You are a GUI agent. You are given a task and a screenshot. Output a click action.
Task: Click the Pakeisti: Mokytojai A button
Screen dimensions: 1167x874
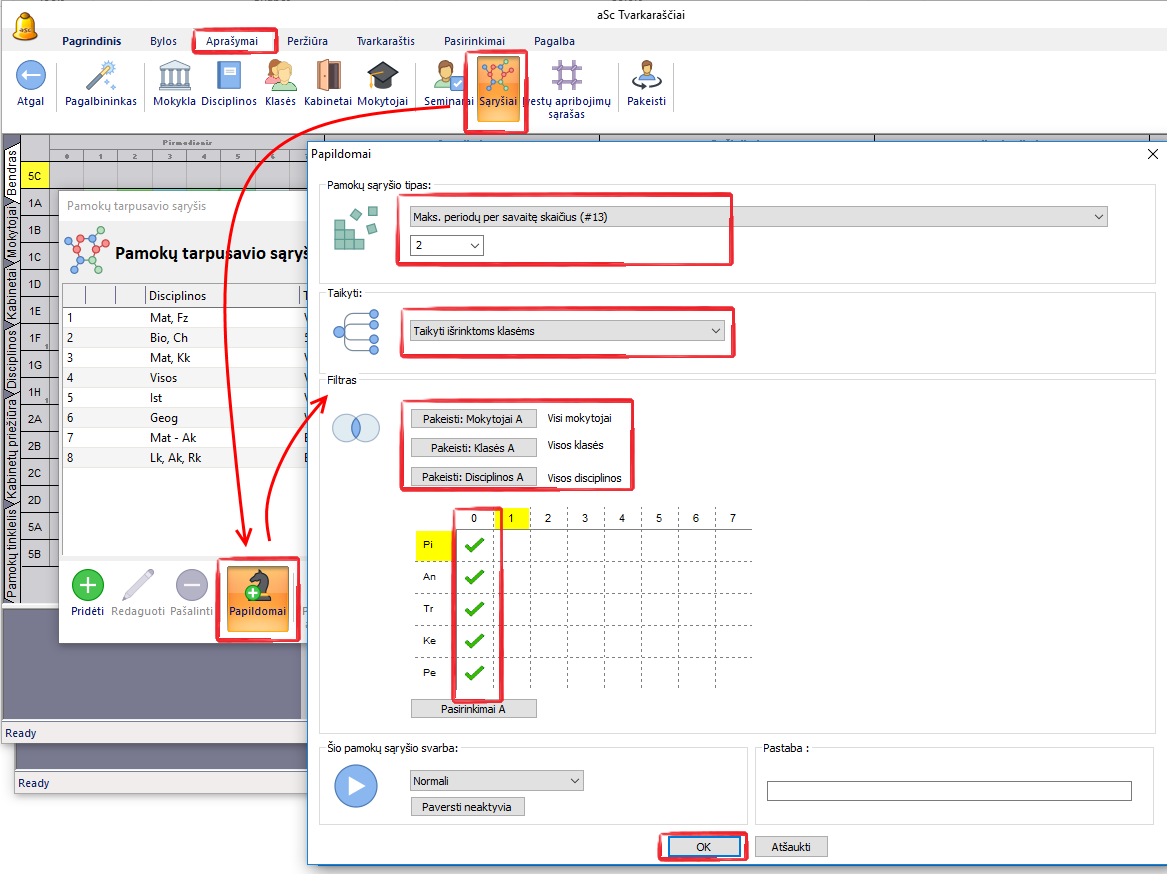(x=473, y=419)
